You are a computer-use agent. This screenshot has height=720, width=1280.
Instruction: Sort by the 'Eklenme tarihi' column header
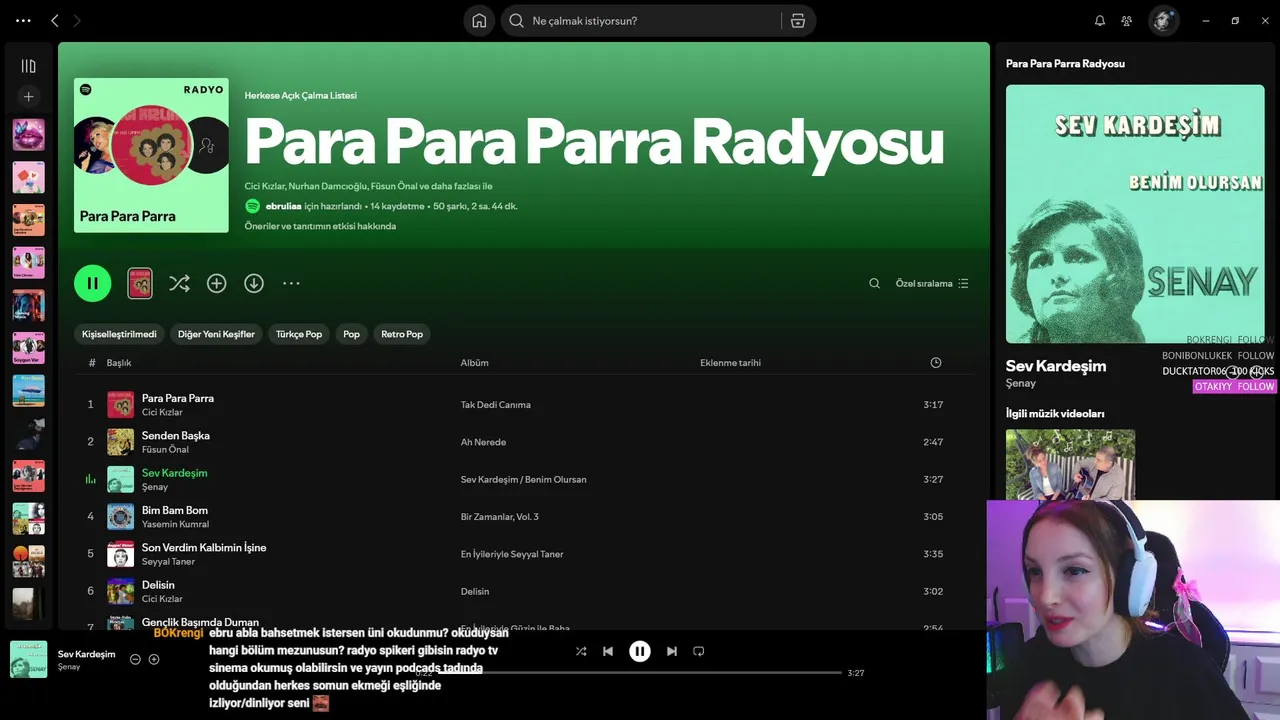click(730, 363)
